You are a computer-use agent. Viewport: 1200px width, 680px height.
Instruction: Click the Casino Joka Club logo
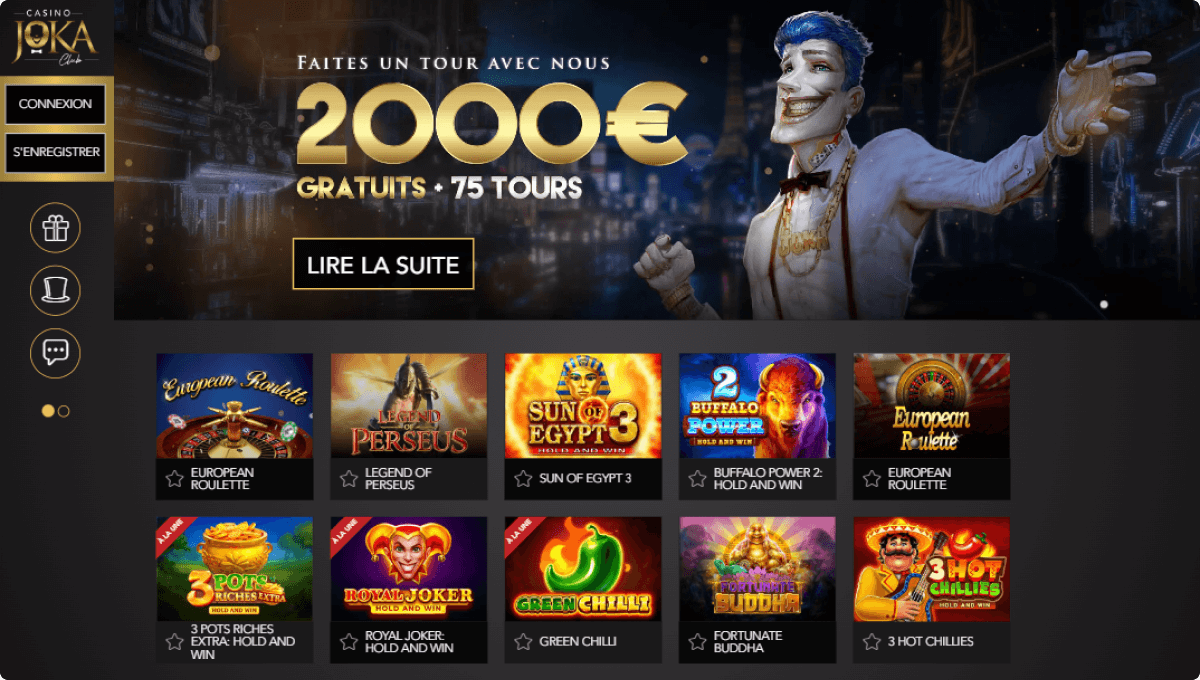pyautogui.click(x=55, y=36)
